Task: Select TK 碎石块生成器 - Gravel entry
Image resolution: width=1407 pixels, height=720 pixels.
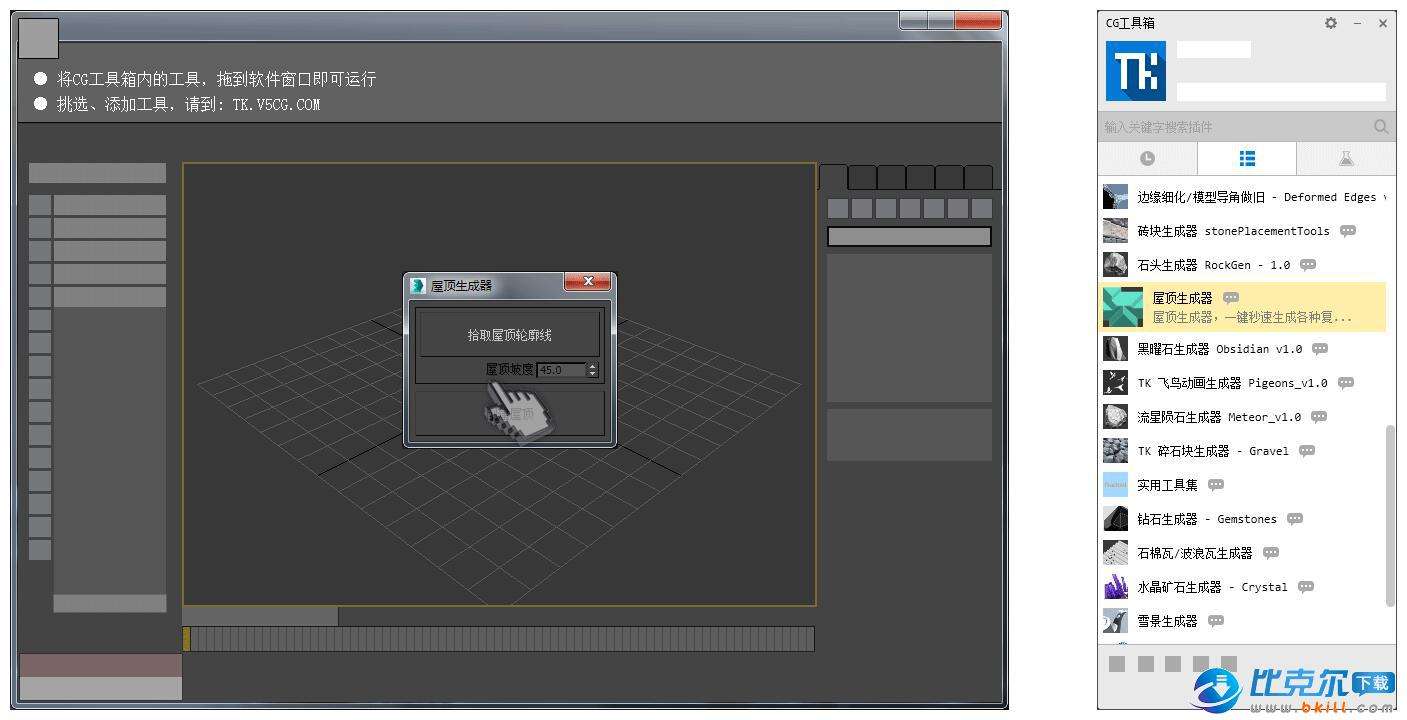Action: (x=1243, y=451)
